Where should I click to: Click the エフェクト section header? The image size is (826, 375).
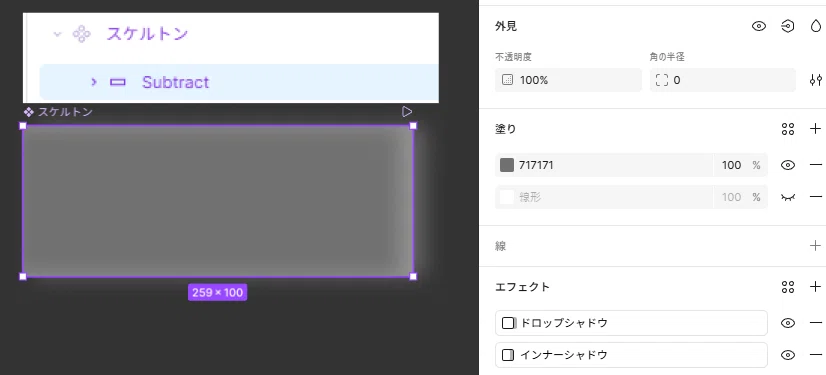pos(523,287)
